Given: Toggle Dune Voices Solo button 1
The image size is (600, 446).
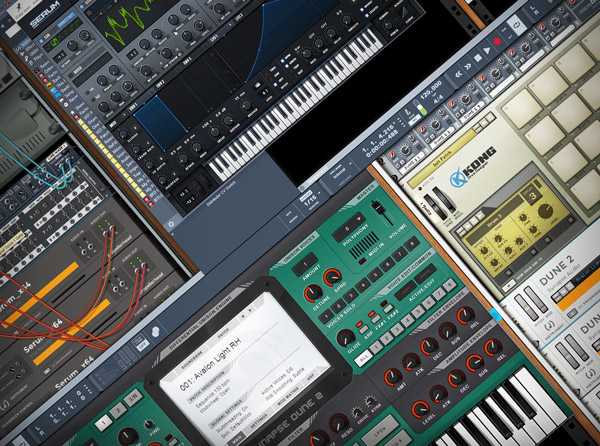Looking at the screenshot, I should coord(326,316).
